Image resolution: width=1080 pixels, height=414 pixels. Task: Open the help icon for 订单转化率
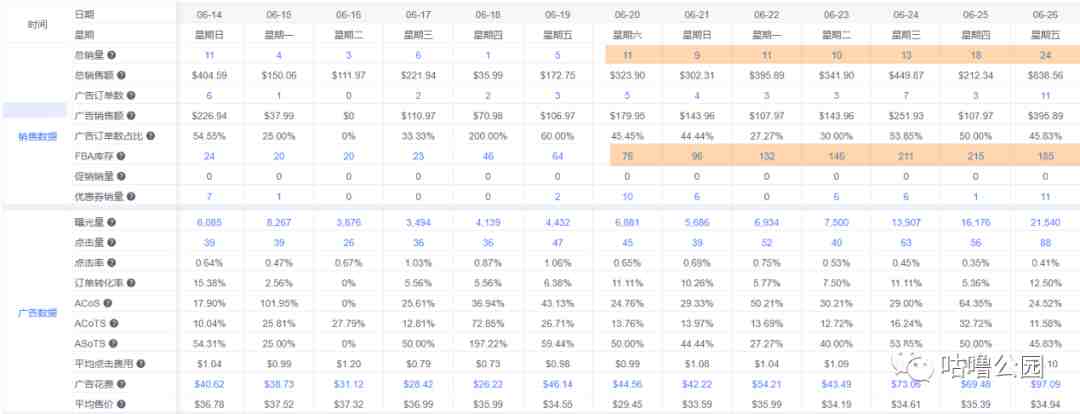[x=131, y=282]
